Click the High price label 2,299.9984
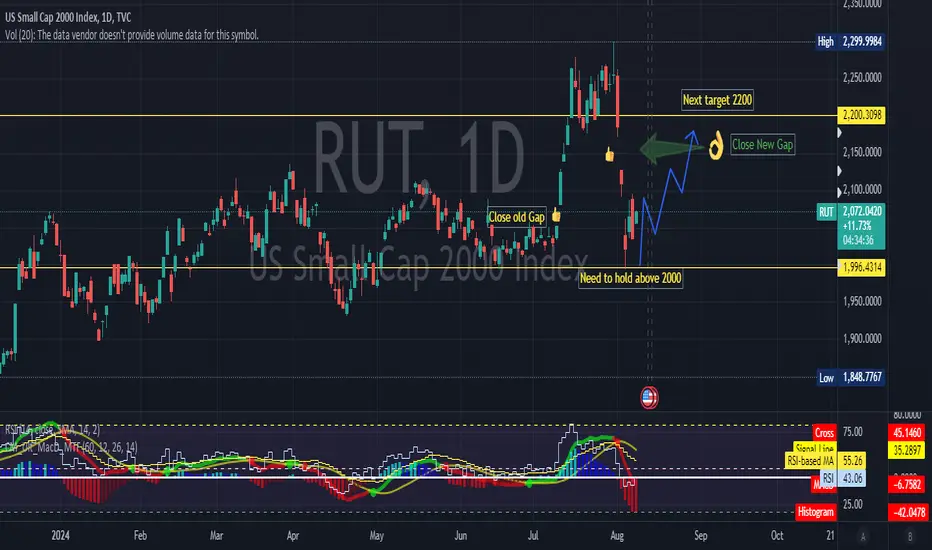Screen dimensions: 932x550 point(862,41)
